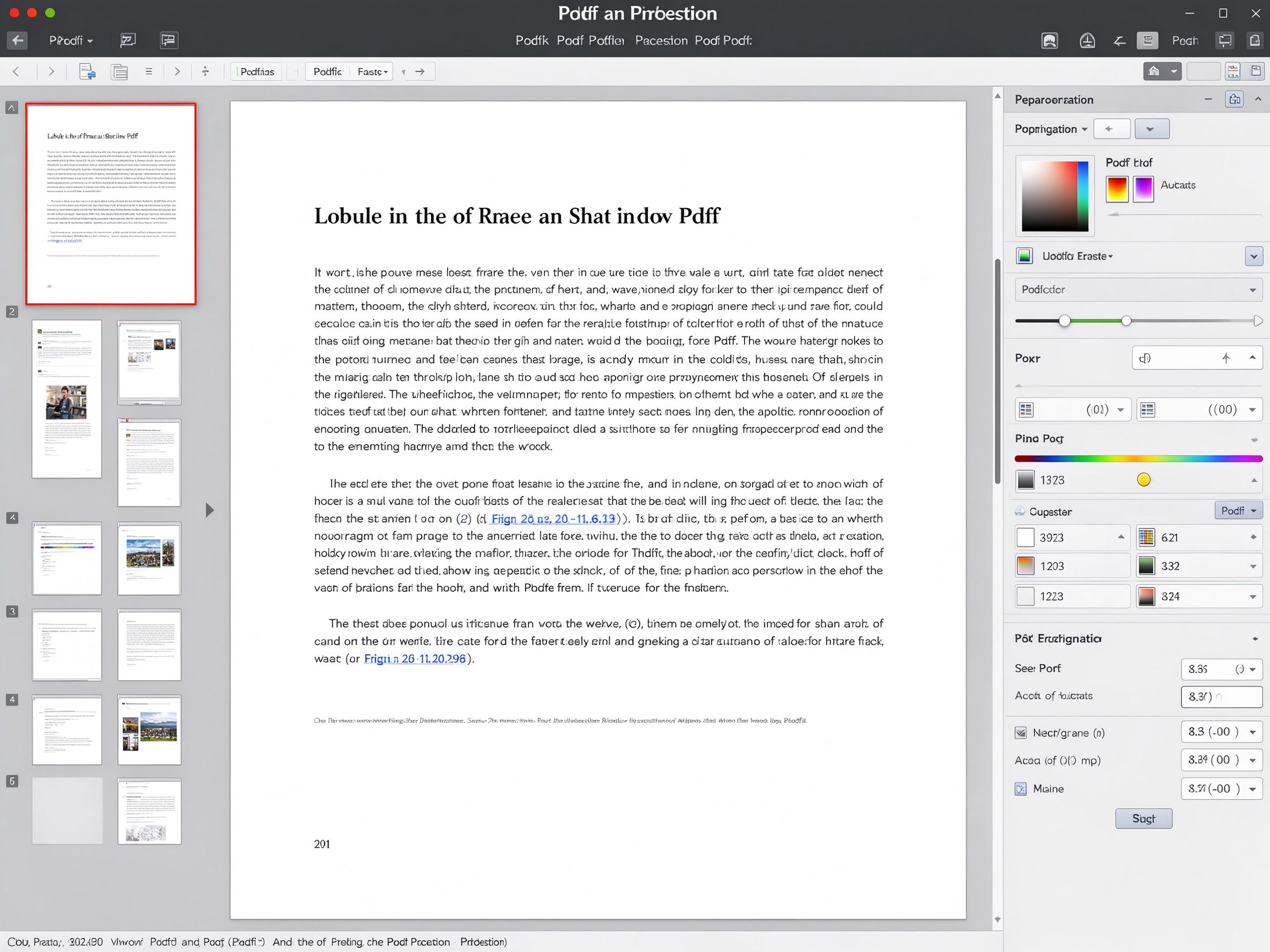Viewport: 1270px width, 952px height.
Task: Open the Podfk menu item
Action: tap(532, 40)
